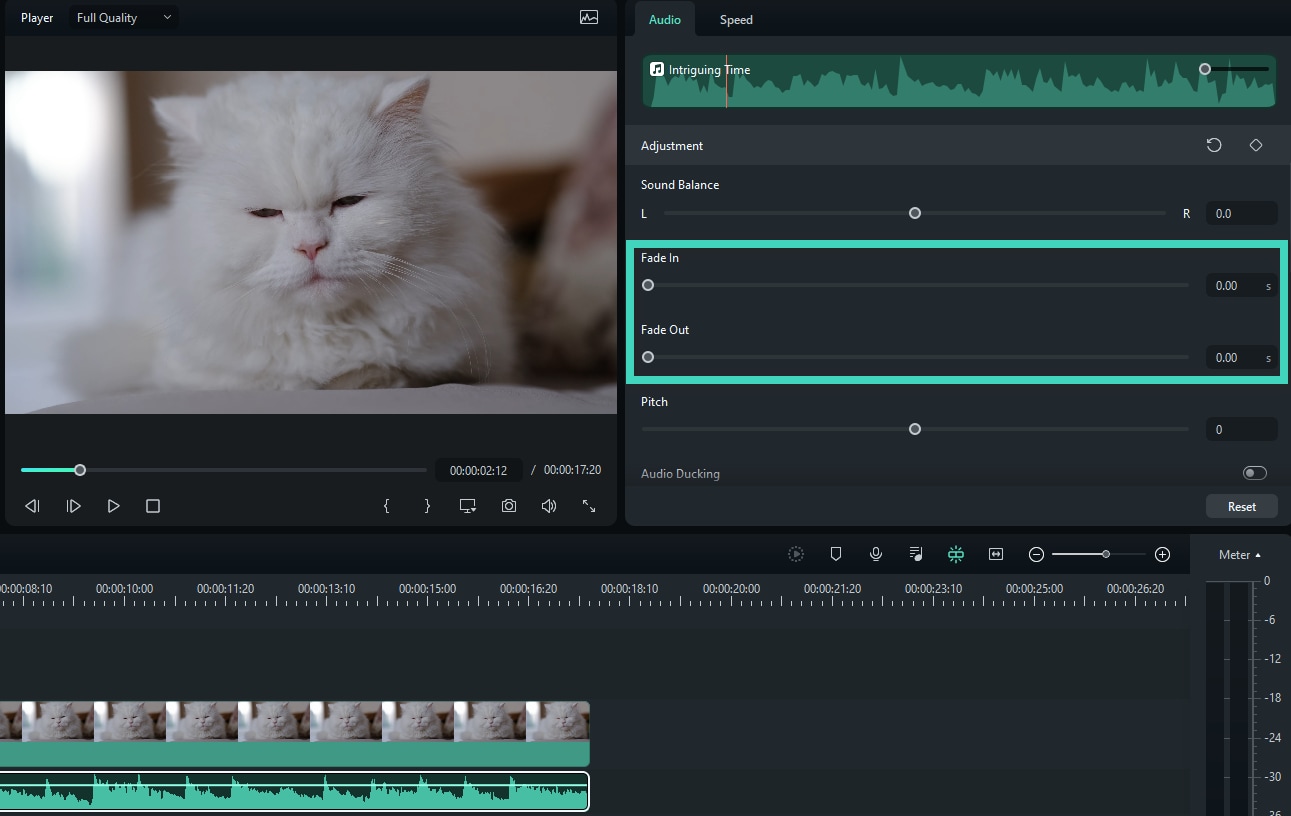
Task: Stop the video playback
Action: tap(153, 506)
